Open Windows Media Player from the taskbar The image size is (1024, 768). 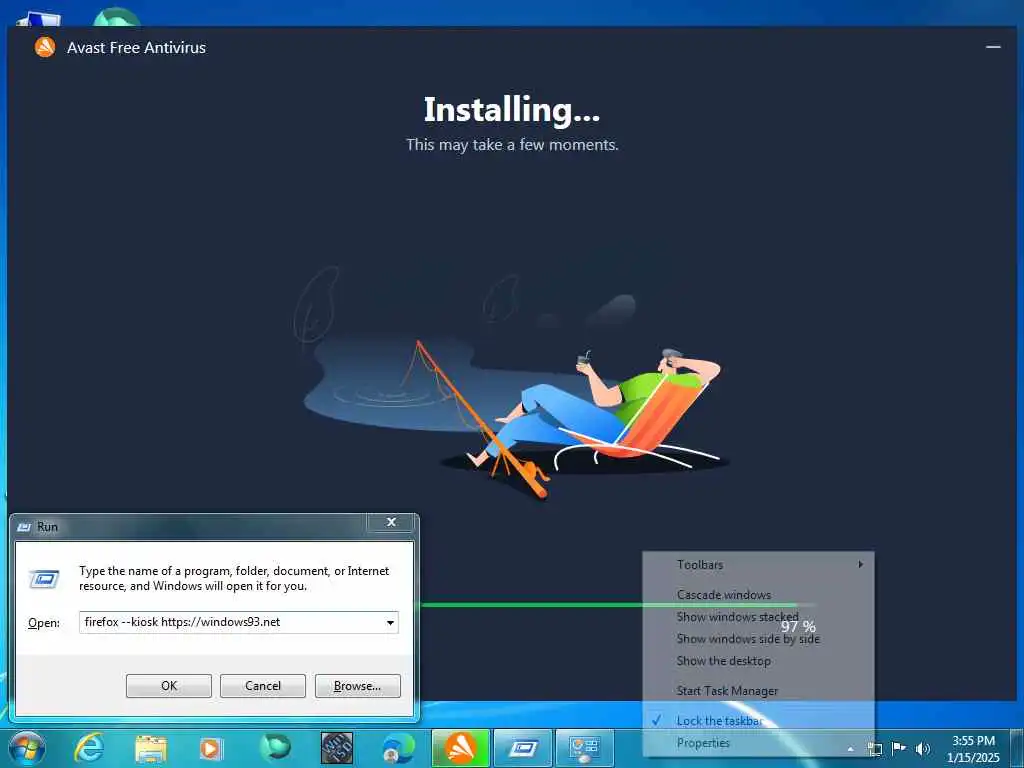pyautogui.click(x=212, y=748)
